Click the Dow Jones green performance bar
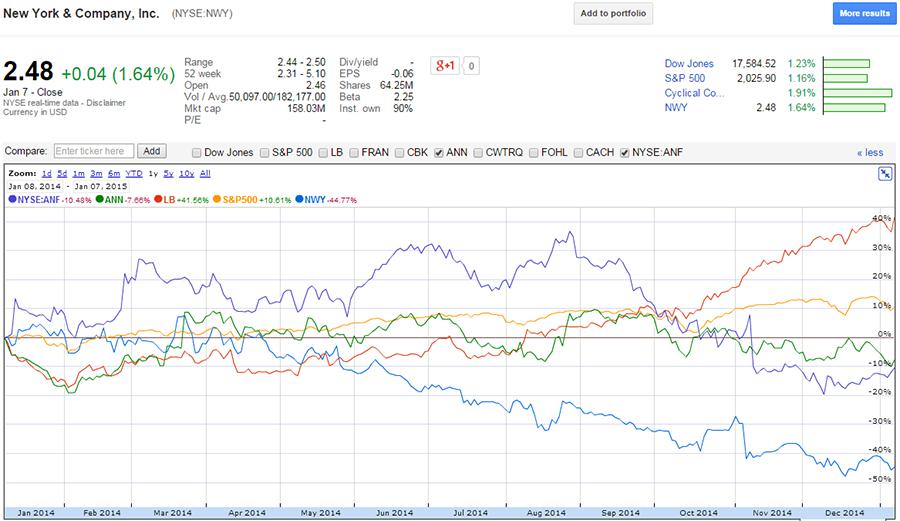 (846, 64)
